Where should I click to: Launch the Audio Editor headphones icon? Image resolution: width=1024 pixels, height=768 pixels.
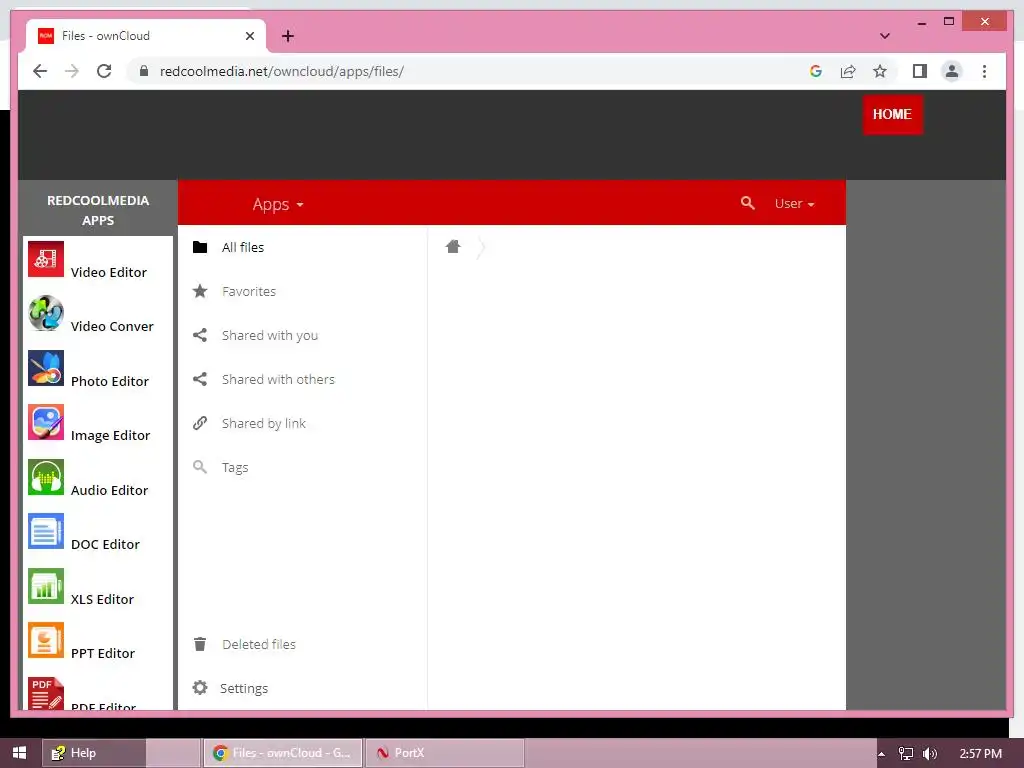click(46, 477)
